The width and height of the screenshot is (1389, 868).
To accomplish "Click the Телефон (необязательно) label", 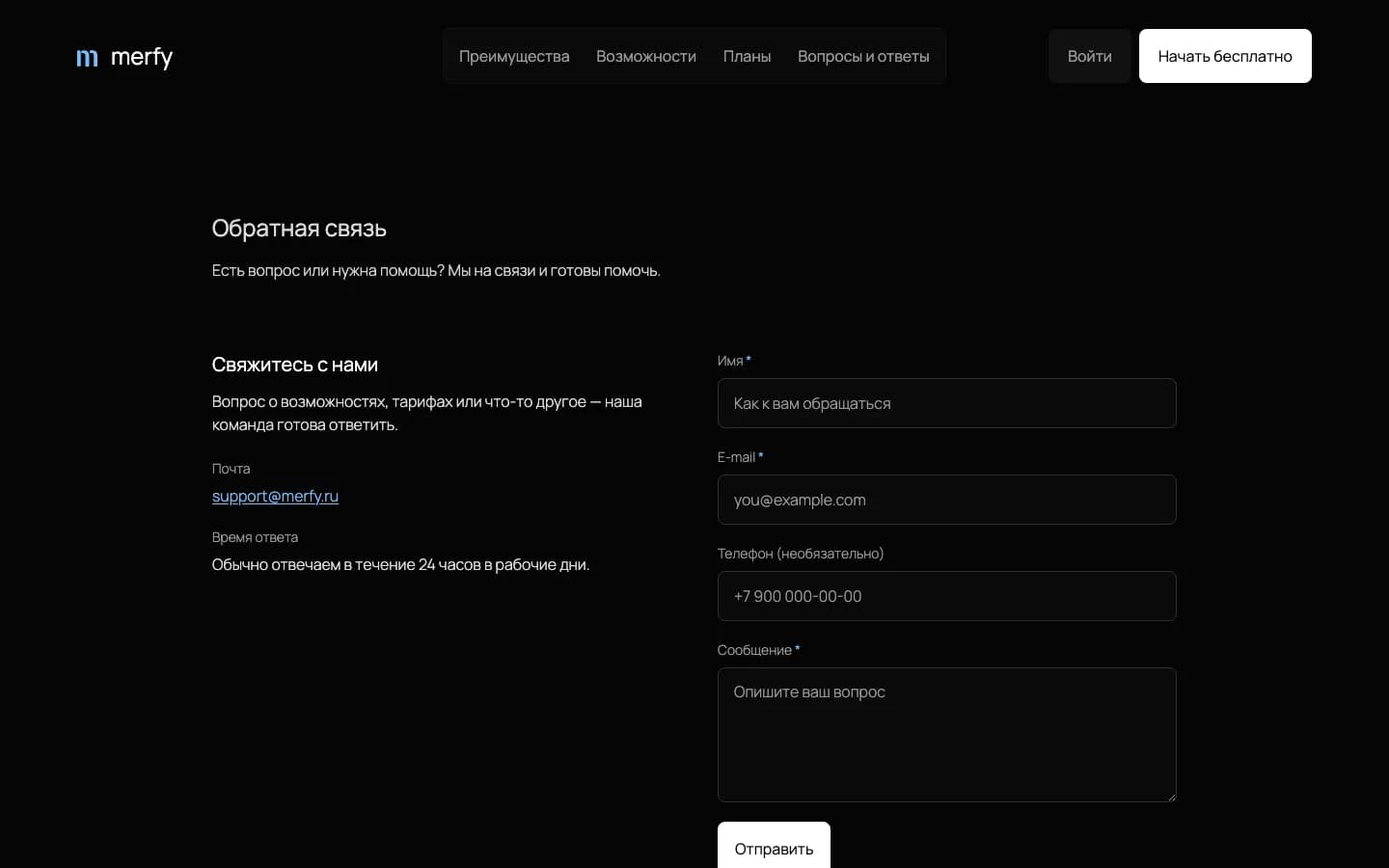I will pyautogui.click(x=801, y=554).
